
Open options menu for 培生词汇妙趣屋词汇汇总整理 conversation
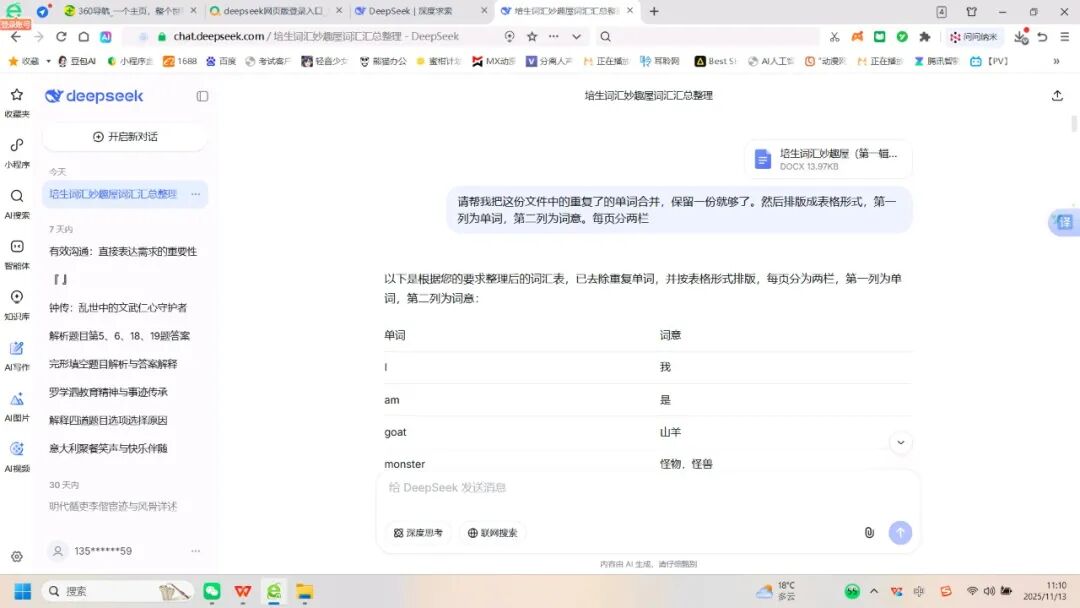click(x=196, y=194)
